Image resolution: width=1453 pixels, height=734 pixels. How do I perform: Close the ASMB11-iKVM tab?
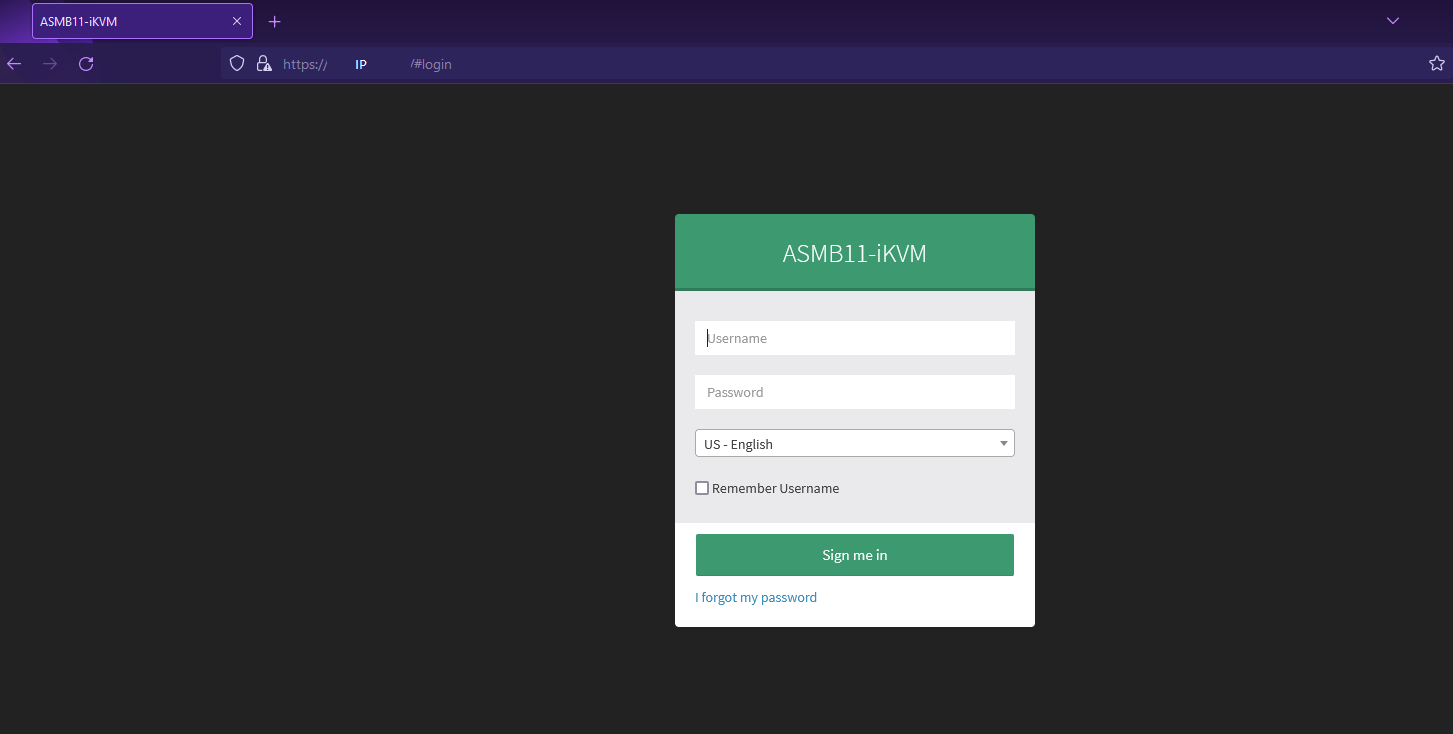tap(237, 21)
